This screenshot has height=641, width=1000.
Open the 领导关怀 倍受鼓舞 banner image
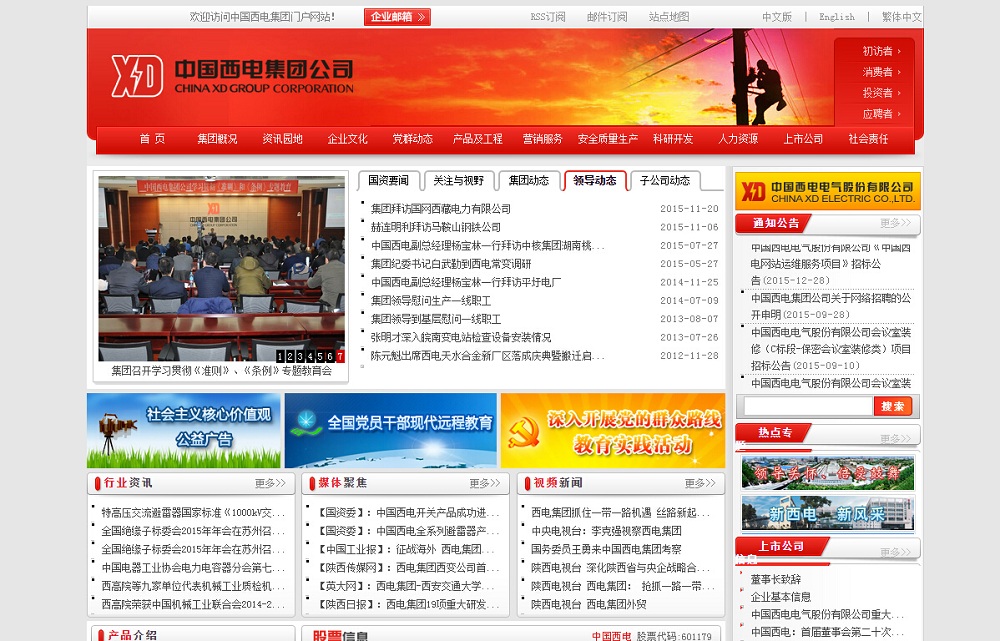[x=828, y=473]
